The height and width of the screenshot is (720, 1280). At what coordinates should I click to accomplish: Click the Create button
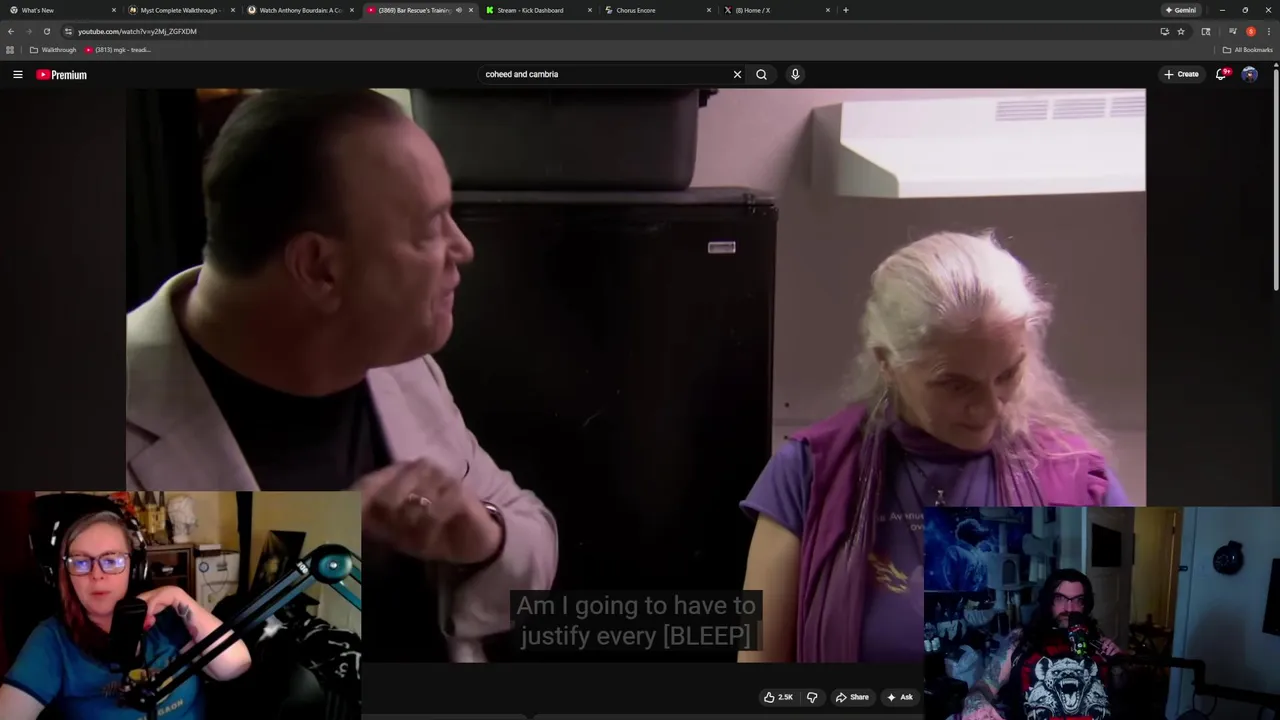coord(1181,74)
